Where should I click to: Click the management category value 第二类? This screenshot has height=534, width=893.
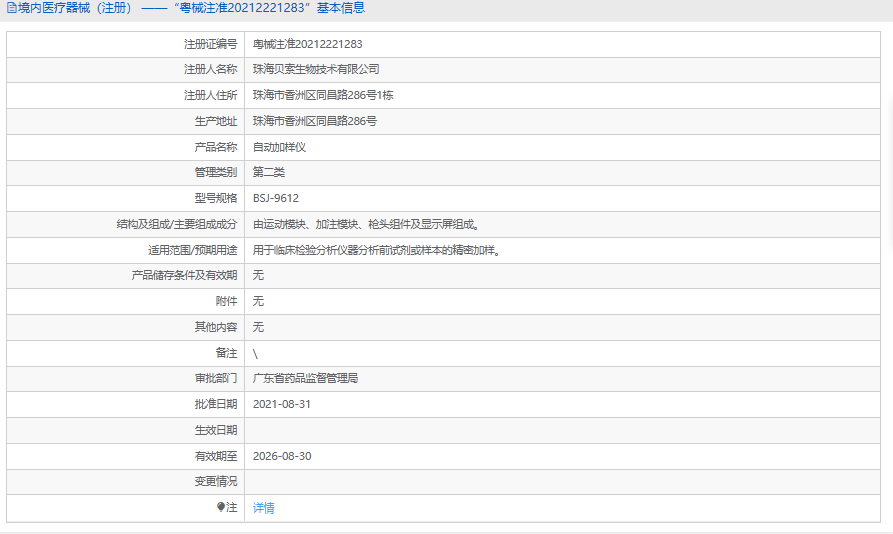click(x=269, y=172)
